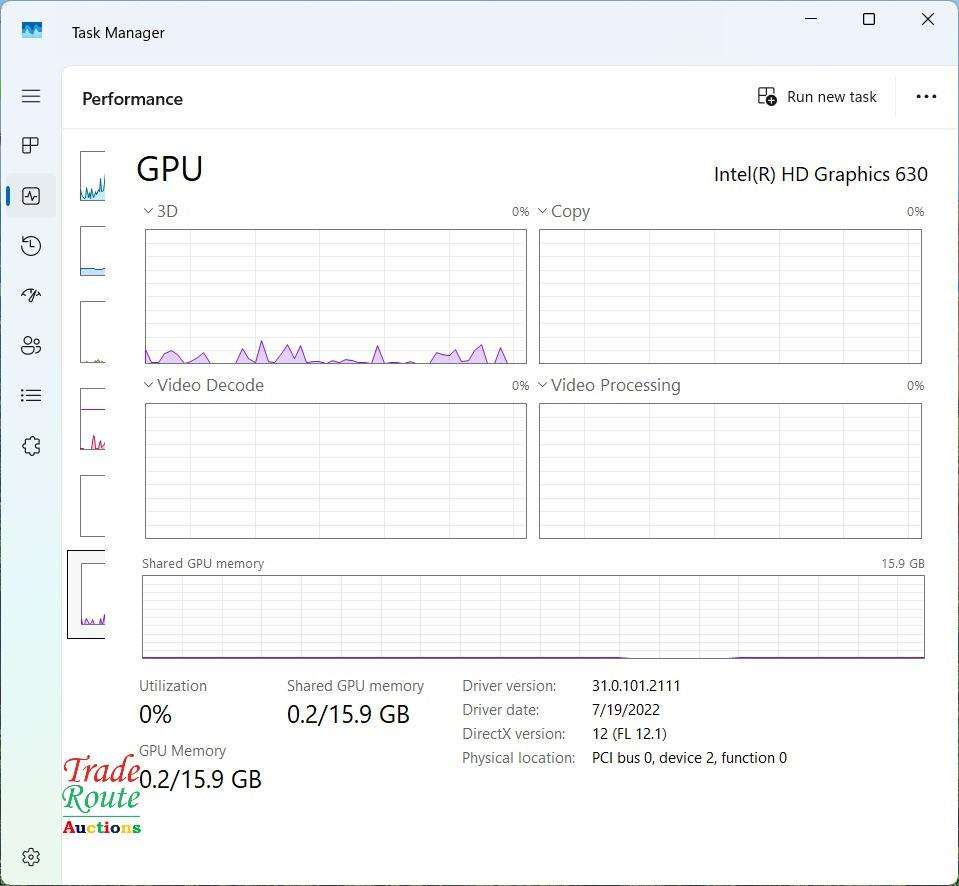Open the Services page icon

(x=31, y=446)
